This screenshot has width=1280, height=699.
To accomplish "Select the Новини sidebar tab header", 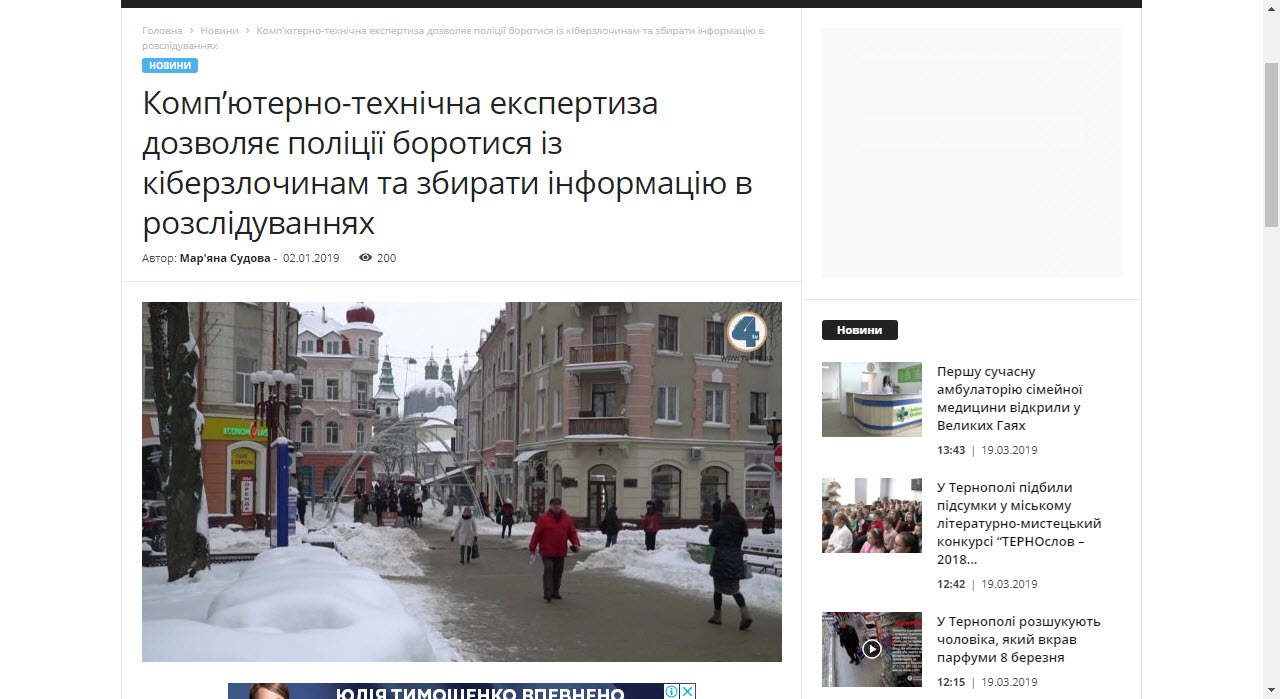I will 859,330.
